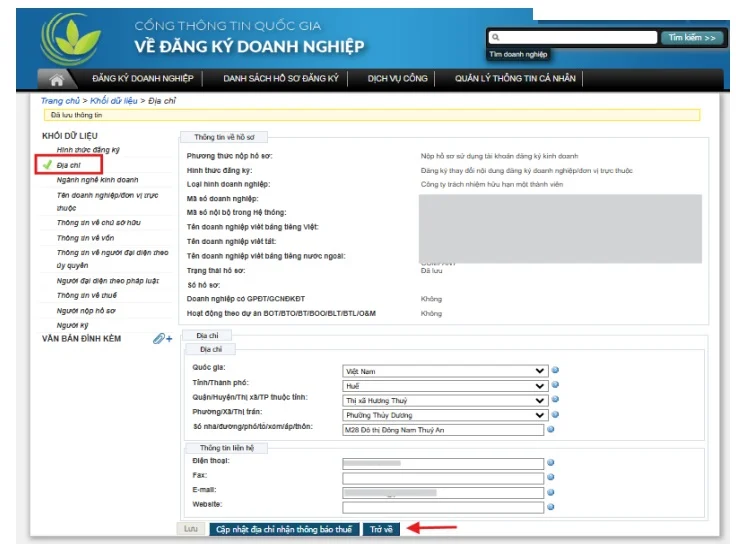The width and height of the screenshot is (736, 544).
Task: Click the Điện thoại input field
Action: (x=443, y=464)
